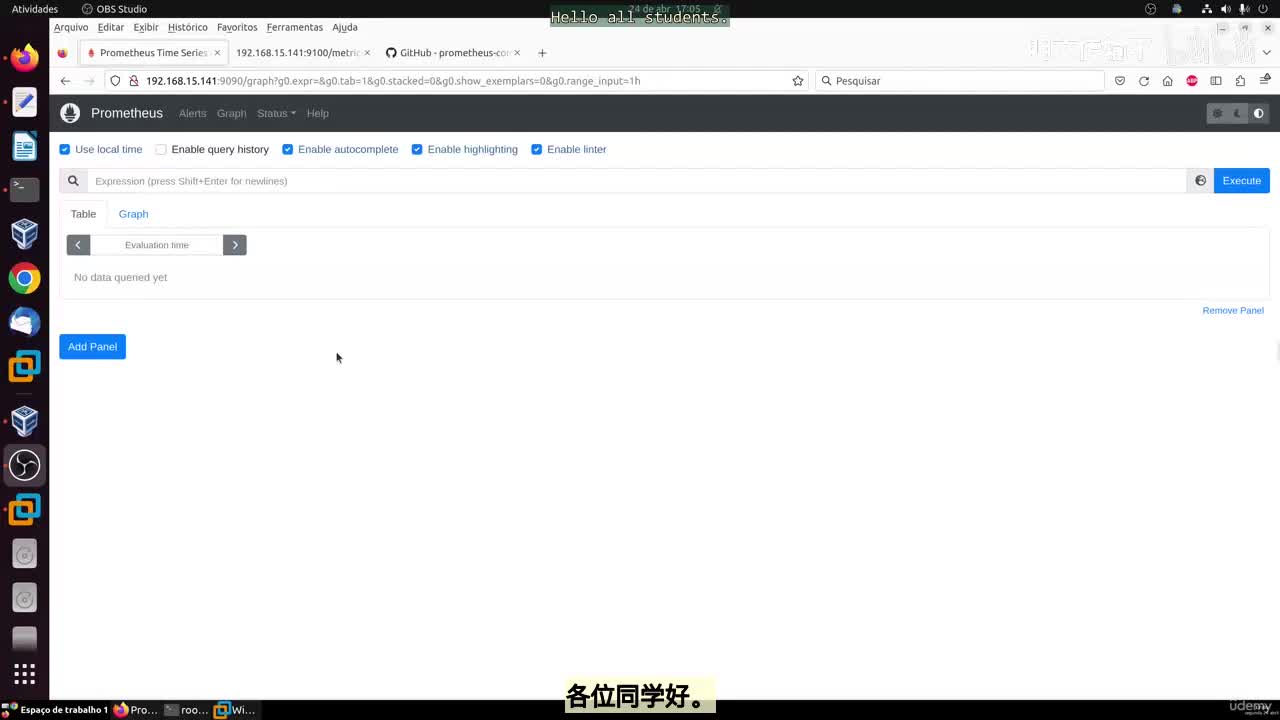Screen dimensions: 1280x720
Task: Open Graph in the top navbar
Action: [x=231, y=114]
